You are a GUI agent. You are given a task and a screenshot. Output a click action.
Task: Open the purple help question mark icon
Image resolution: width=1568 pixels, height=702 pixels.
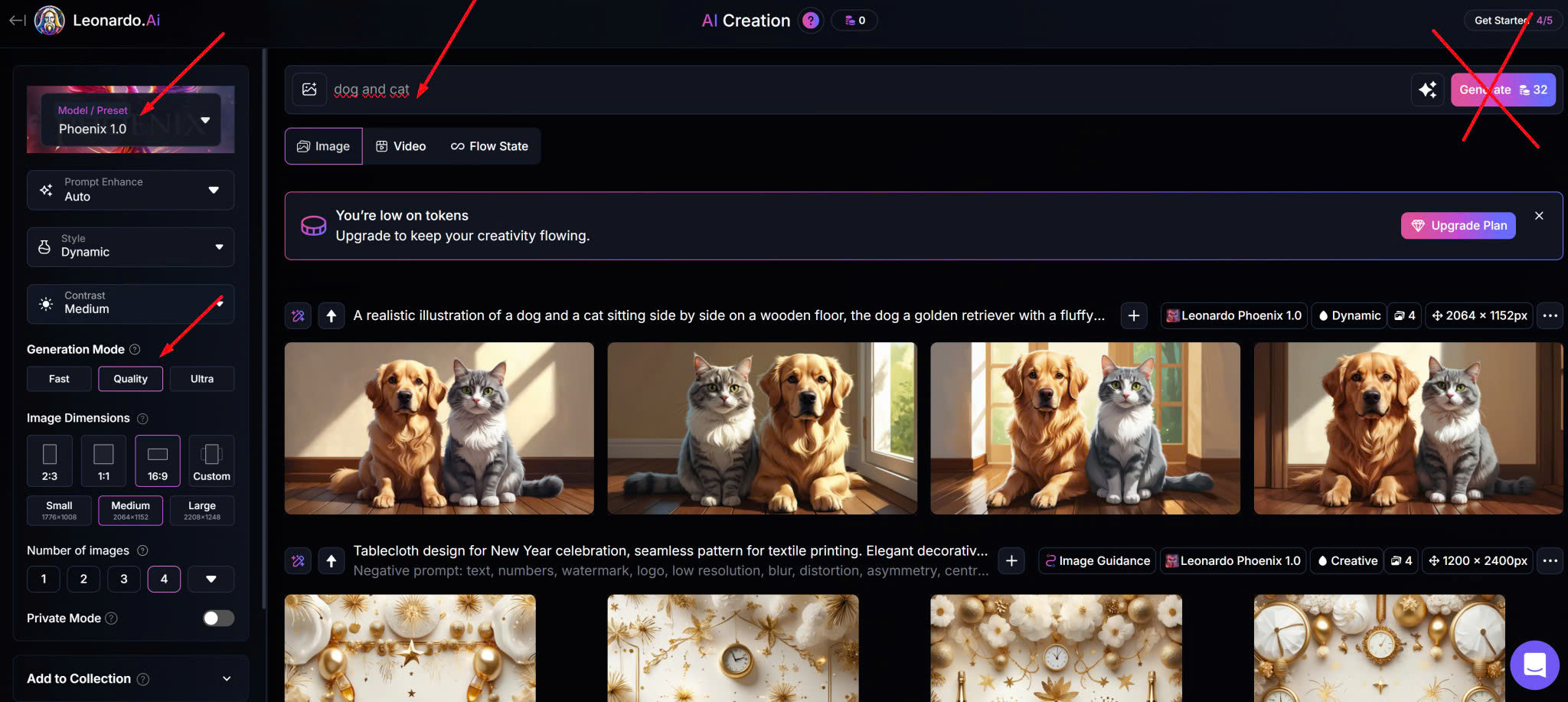click(811, 21)
